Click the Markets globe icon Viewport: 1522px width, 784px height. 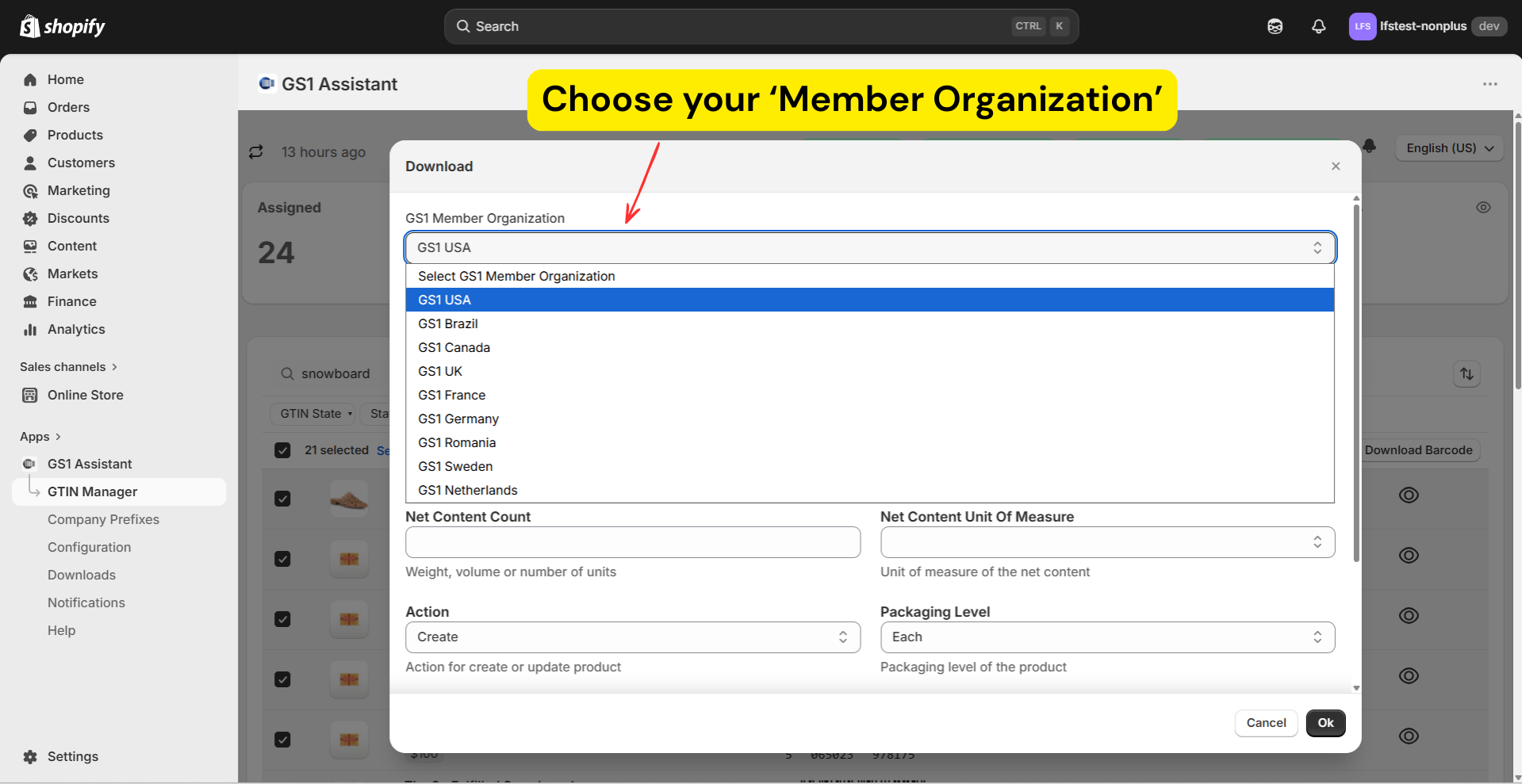point(30,273)
